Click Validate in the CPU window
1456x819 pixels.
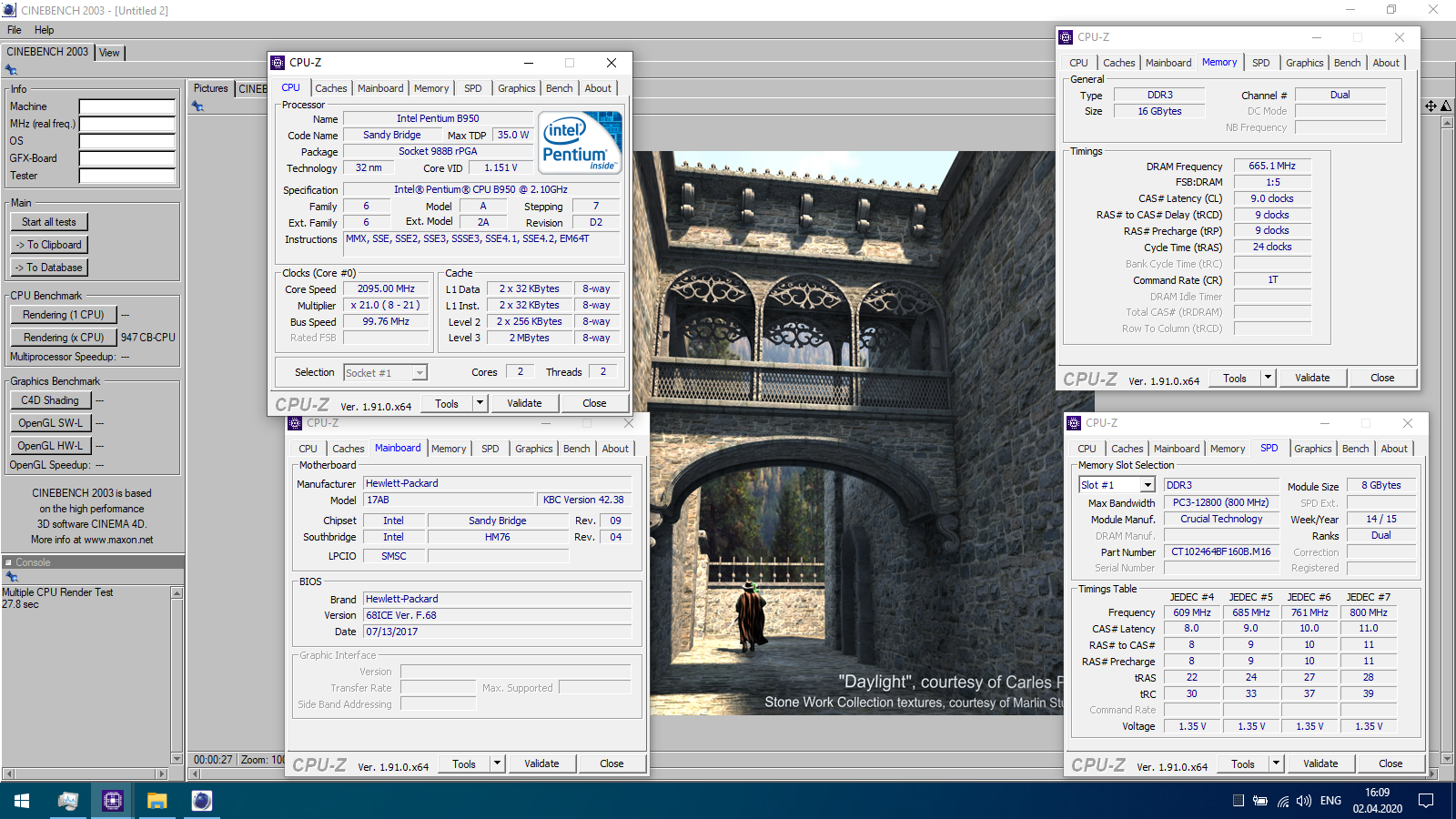point(524,403)
